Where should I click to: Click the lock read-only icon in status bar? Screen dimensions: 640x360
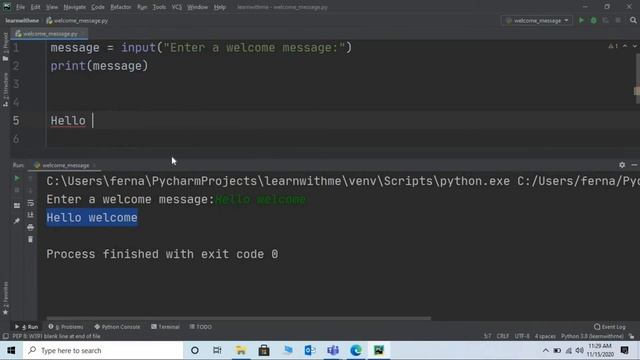[x=631, y=336]
